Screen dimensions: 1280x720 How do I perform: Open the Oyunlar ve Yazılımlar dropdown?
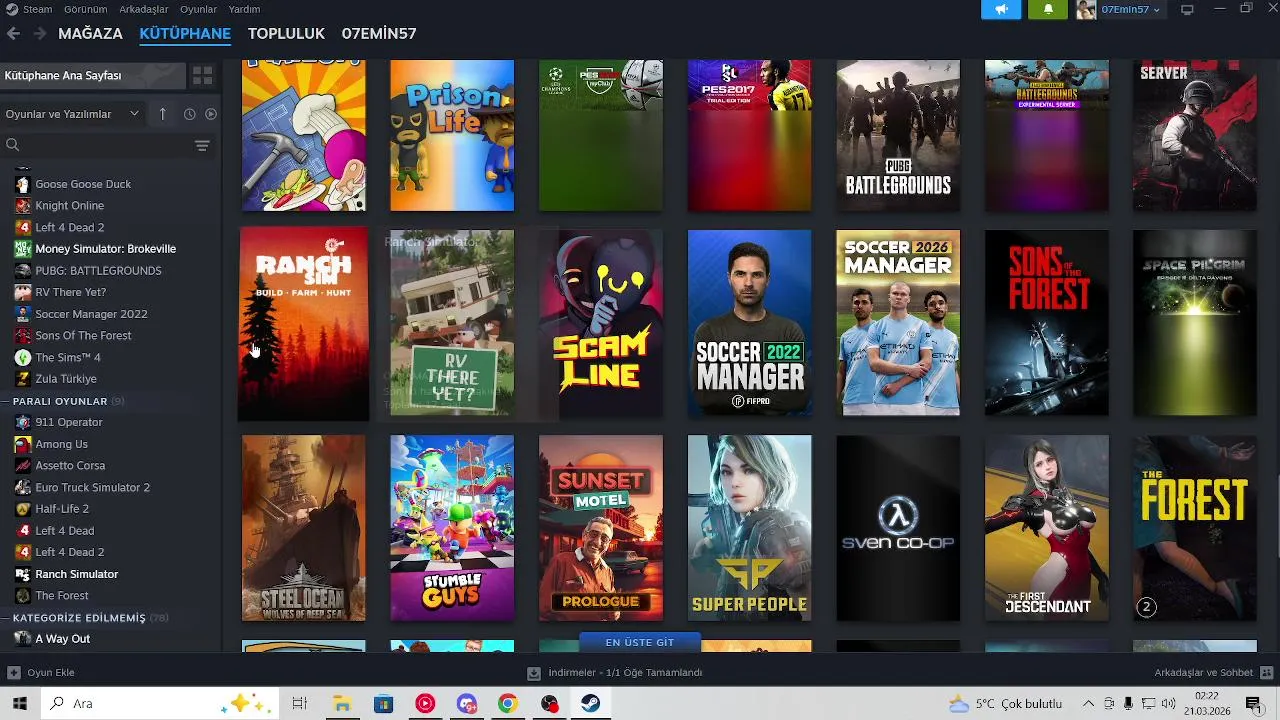72,114
